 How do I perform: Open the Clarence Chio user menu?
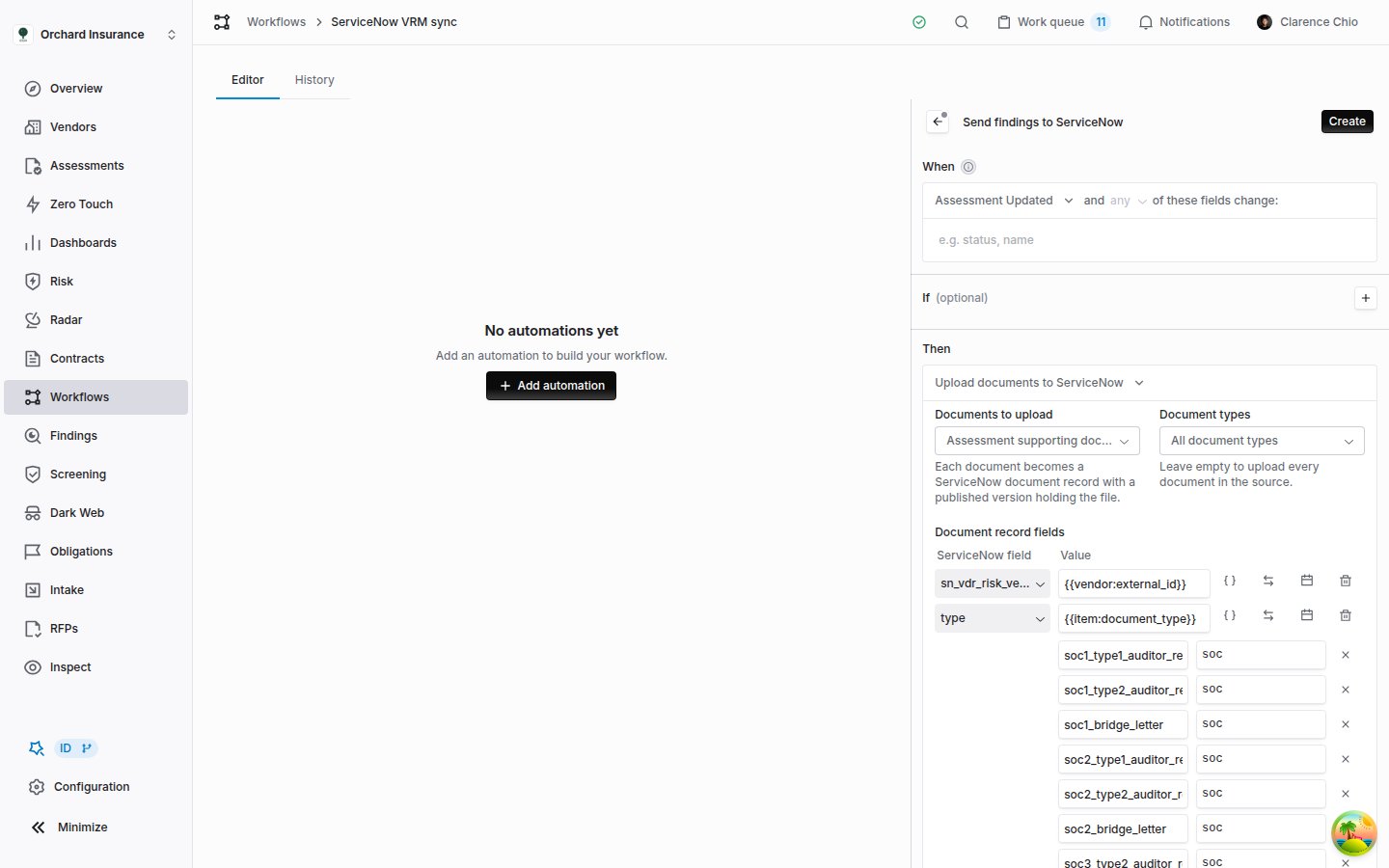point(1307,22)
